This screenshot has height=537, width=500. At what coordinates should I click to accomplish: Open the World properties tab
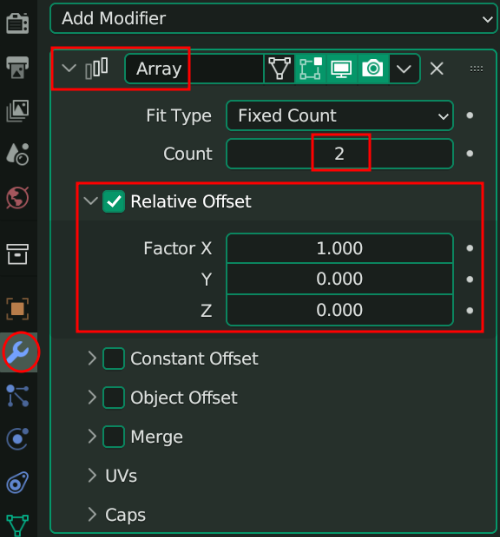click(x=18, y=198)
